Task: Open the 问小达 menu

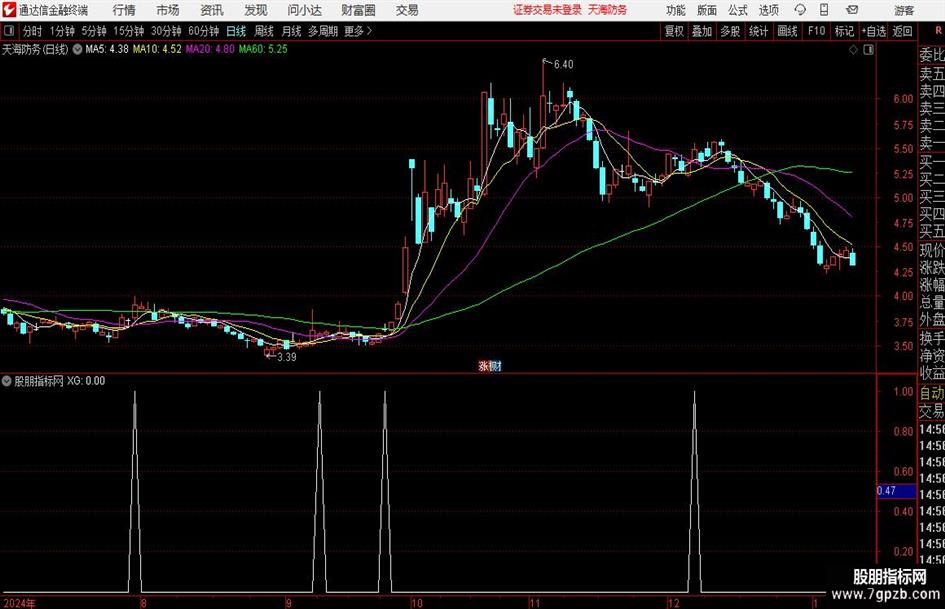Action: tap(304, 10)
